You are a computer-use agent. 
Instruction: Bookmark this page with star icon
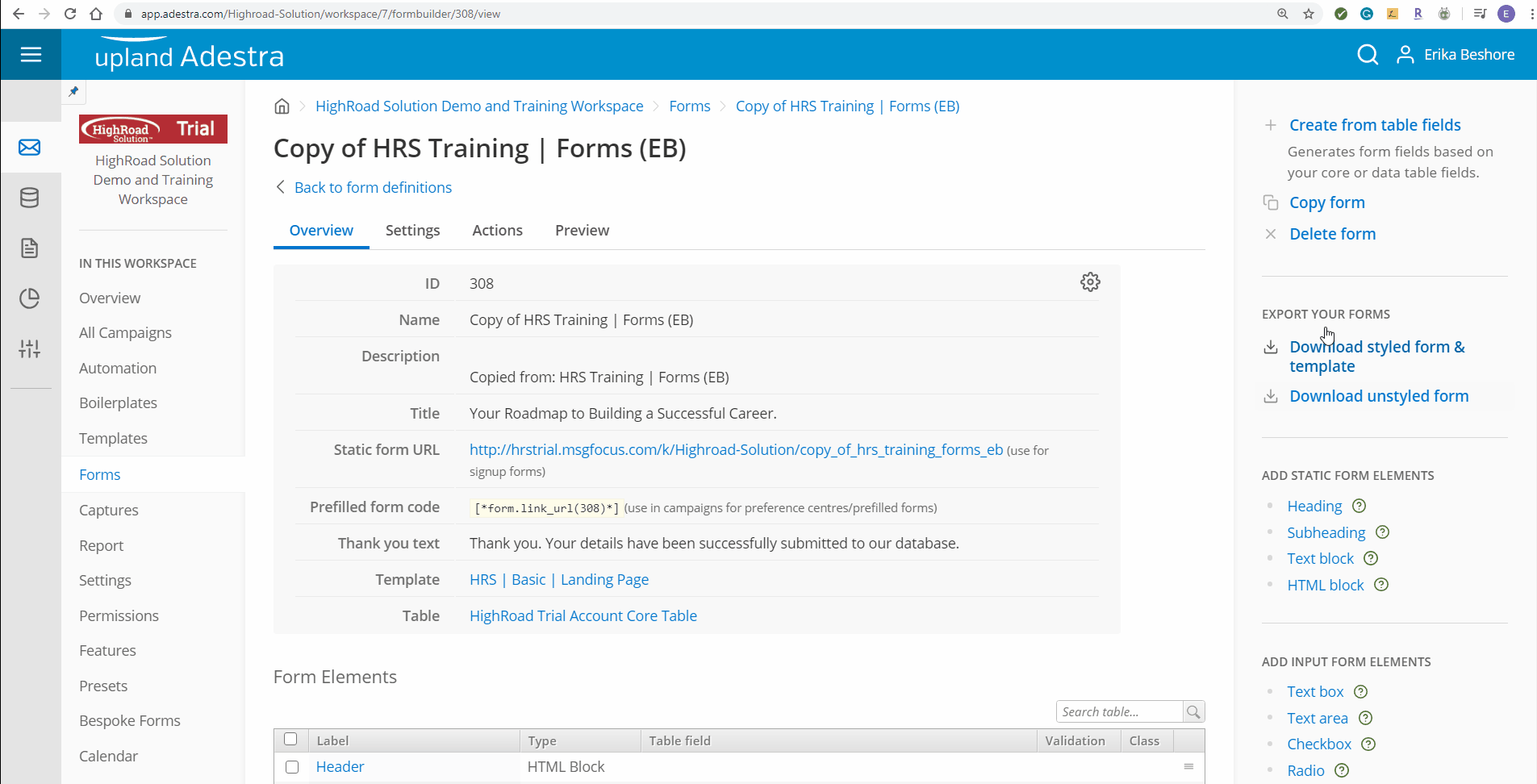(x=1309, y=14)
